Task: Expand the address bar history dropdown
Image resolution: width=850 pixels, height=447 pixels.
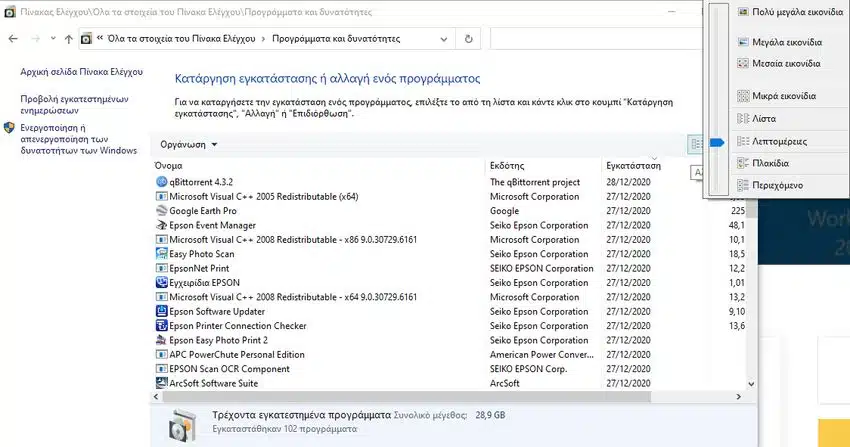Action: pyautogui.click(x=444, y=39)
